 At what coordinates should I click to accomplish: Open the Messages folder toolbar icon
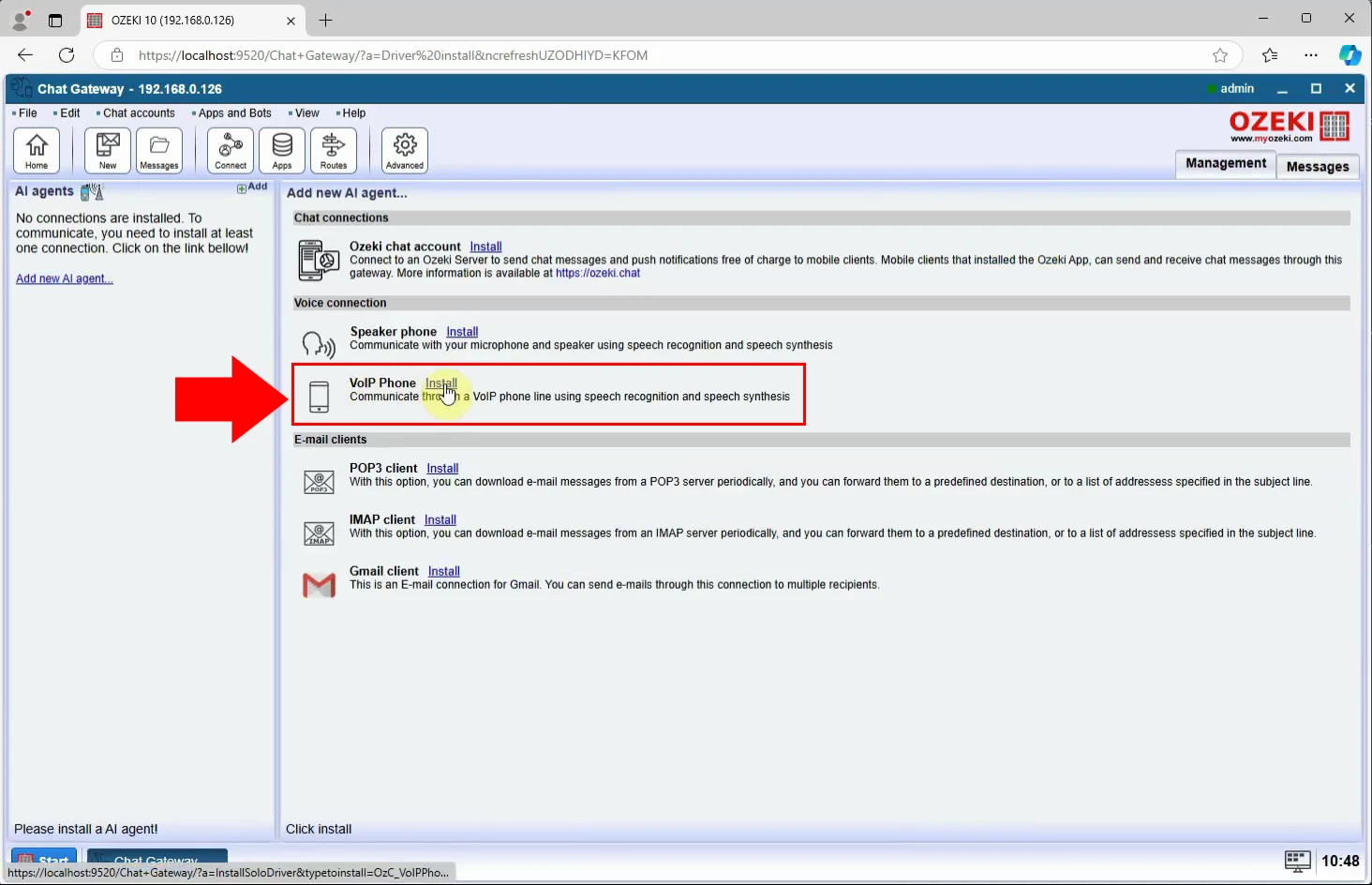(159, 150)
